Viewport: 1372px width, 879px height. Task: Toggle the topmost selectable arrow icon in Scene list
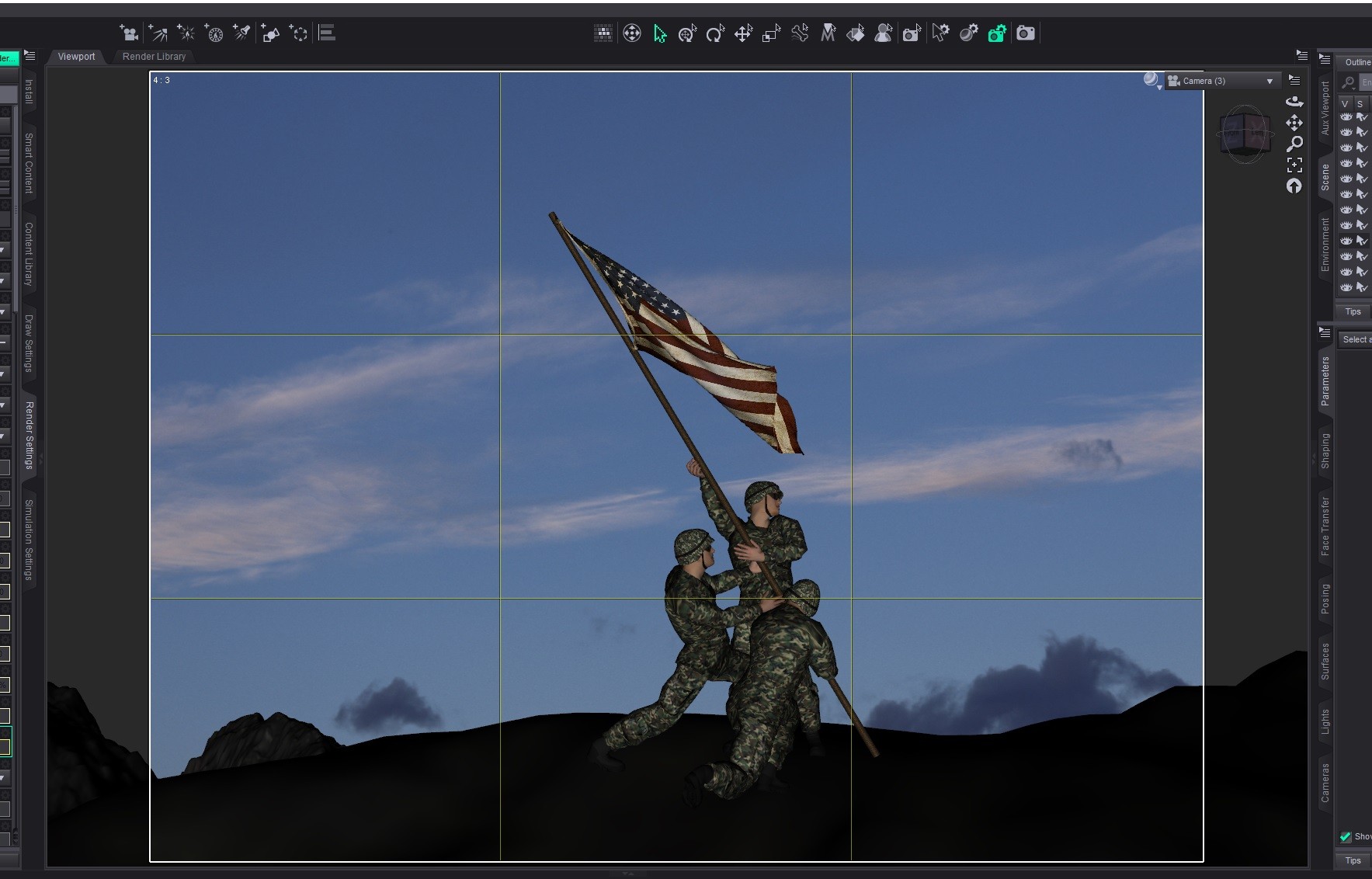pyautogui.click(x=1362, y=117)
